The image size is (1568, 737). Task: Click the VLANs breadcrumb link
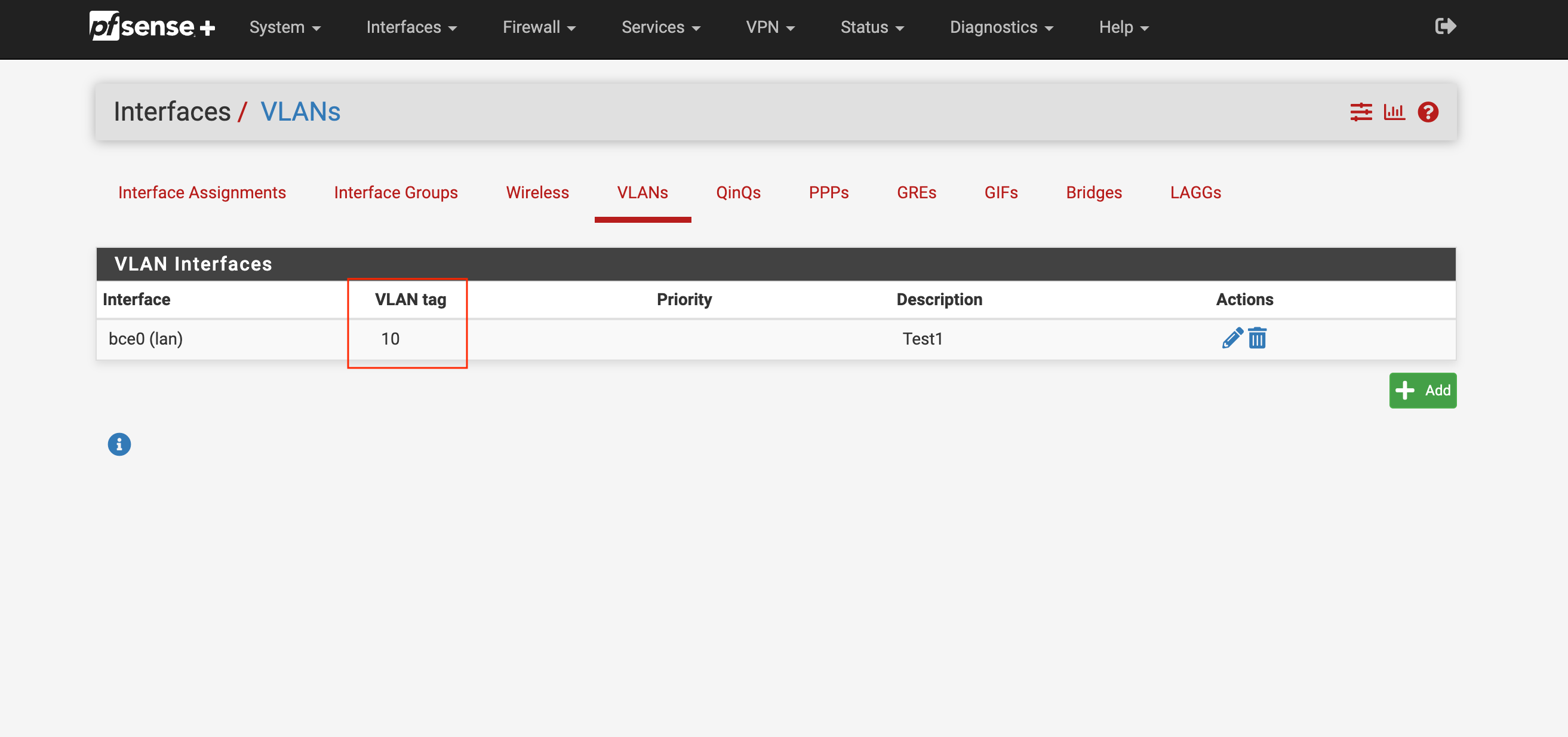pyautogui.click(x=300, y=111)
